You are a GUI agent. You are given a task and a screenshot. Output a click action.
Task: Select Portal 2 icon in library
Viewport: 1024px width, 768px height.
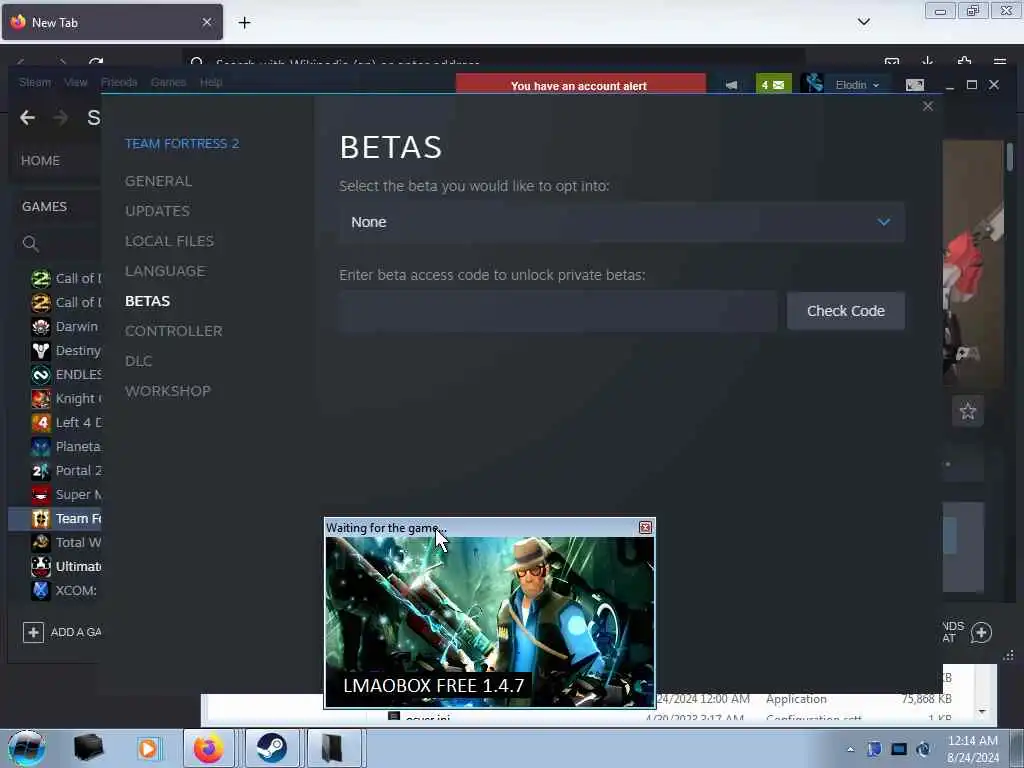click(x=41, y=471)
